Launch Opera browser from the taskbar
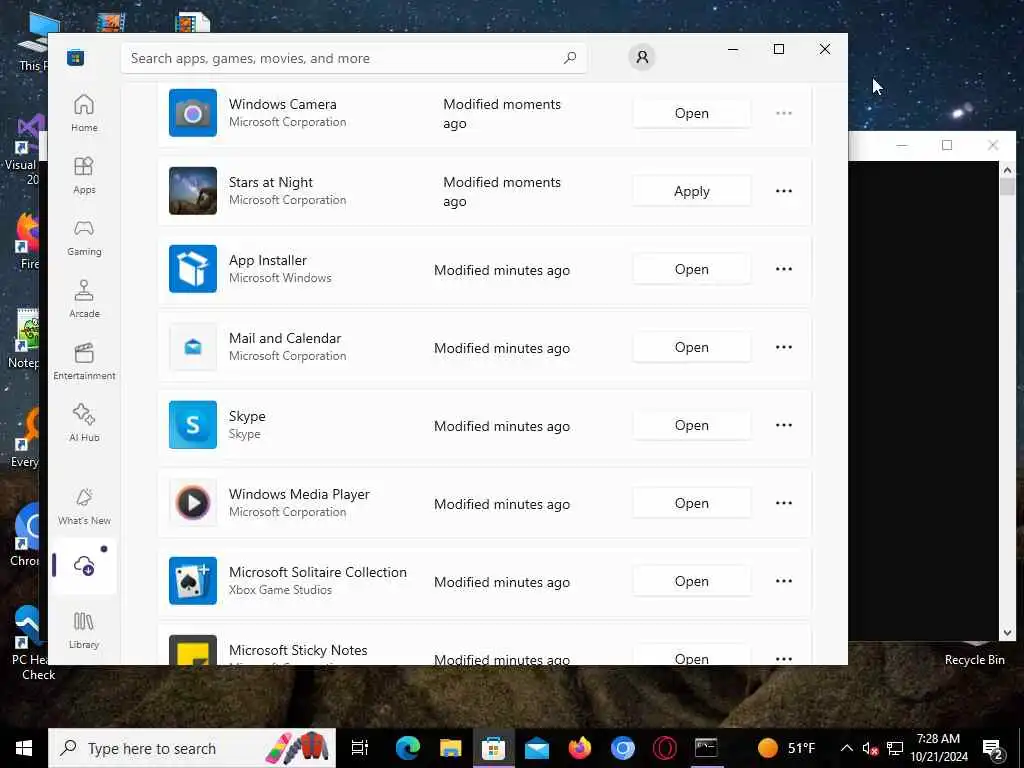1024x768 pixels. (x=665, y=748)
